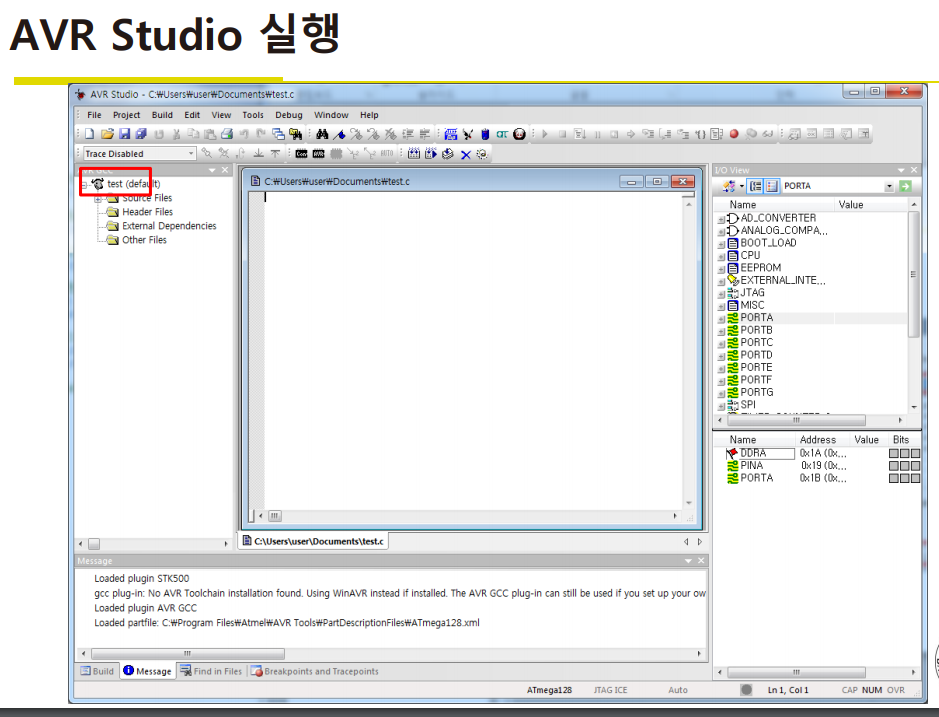The width and height of the screenshot is (939, 717).
Task: Toggle a PORTA bit checkbox
Action: (x=895, y=478)
